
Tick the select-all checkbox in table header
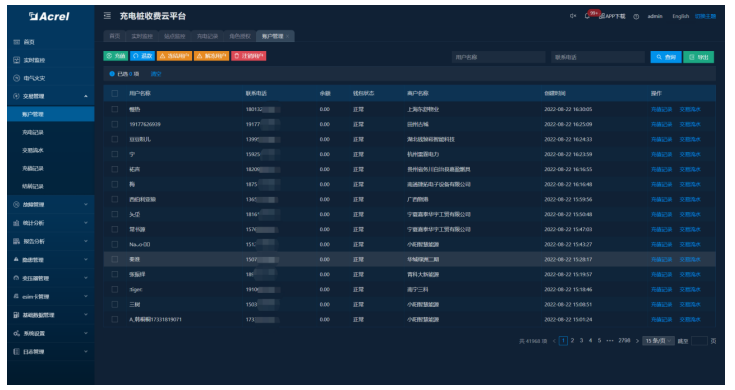(114, 93)
